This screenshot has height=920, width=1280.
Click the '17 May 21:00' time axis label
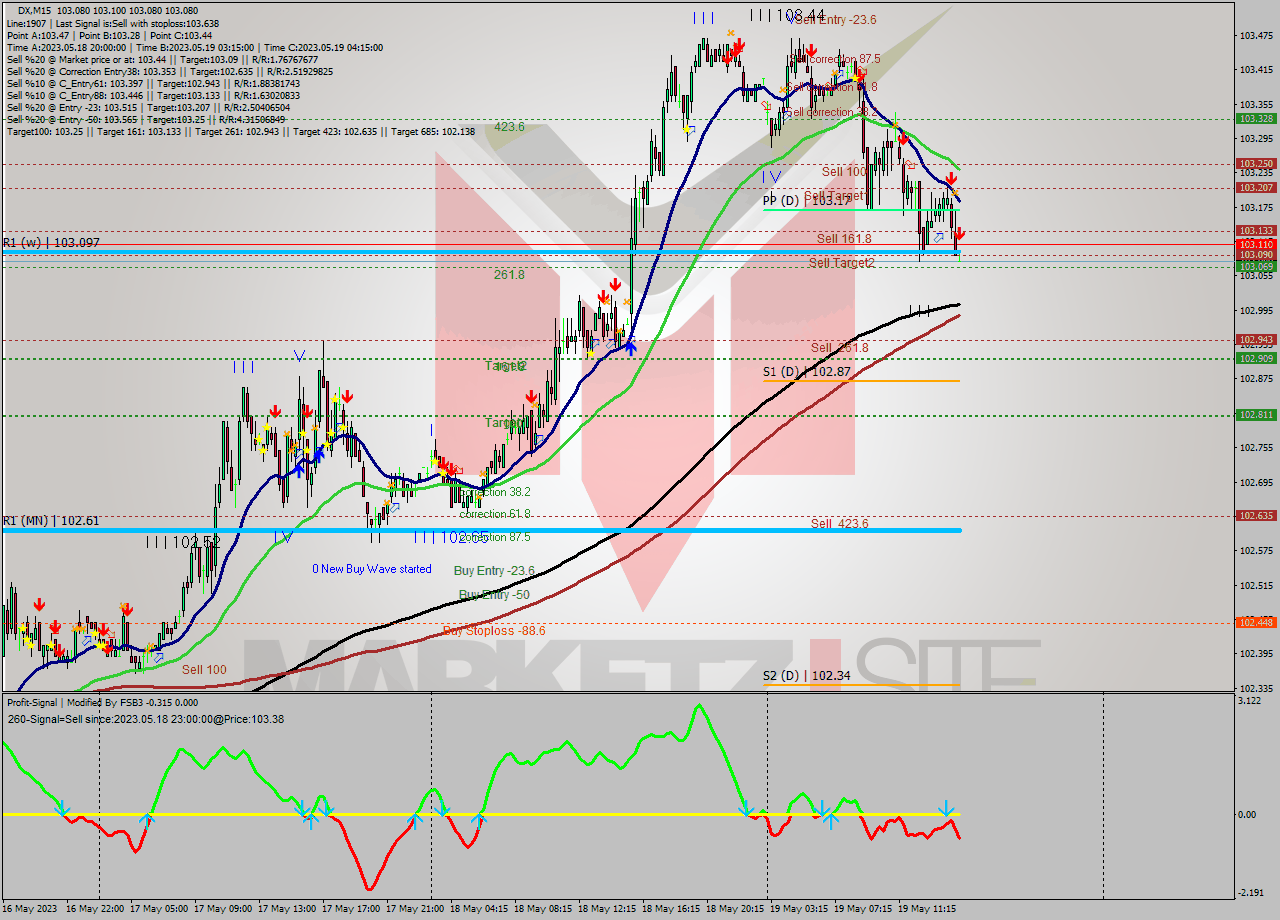[x=415, y=909]
